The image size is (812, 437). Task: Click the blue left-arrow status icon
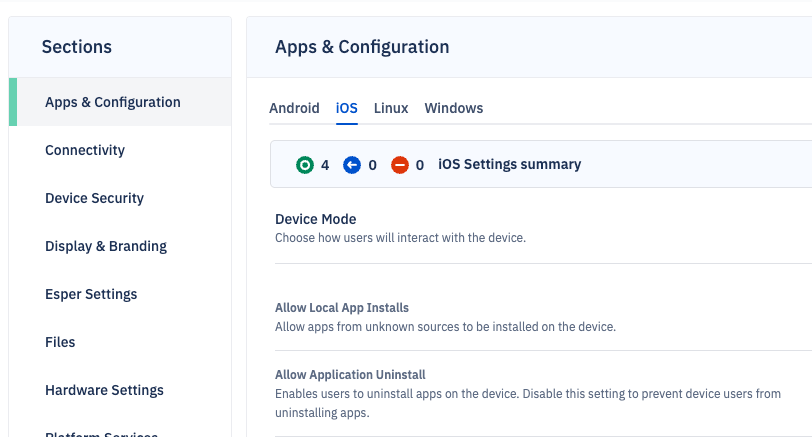[352, 165]
